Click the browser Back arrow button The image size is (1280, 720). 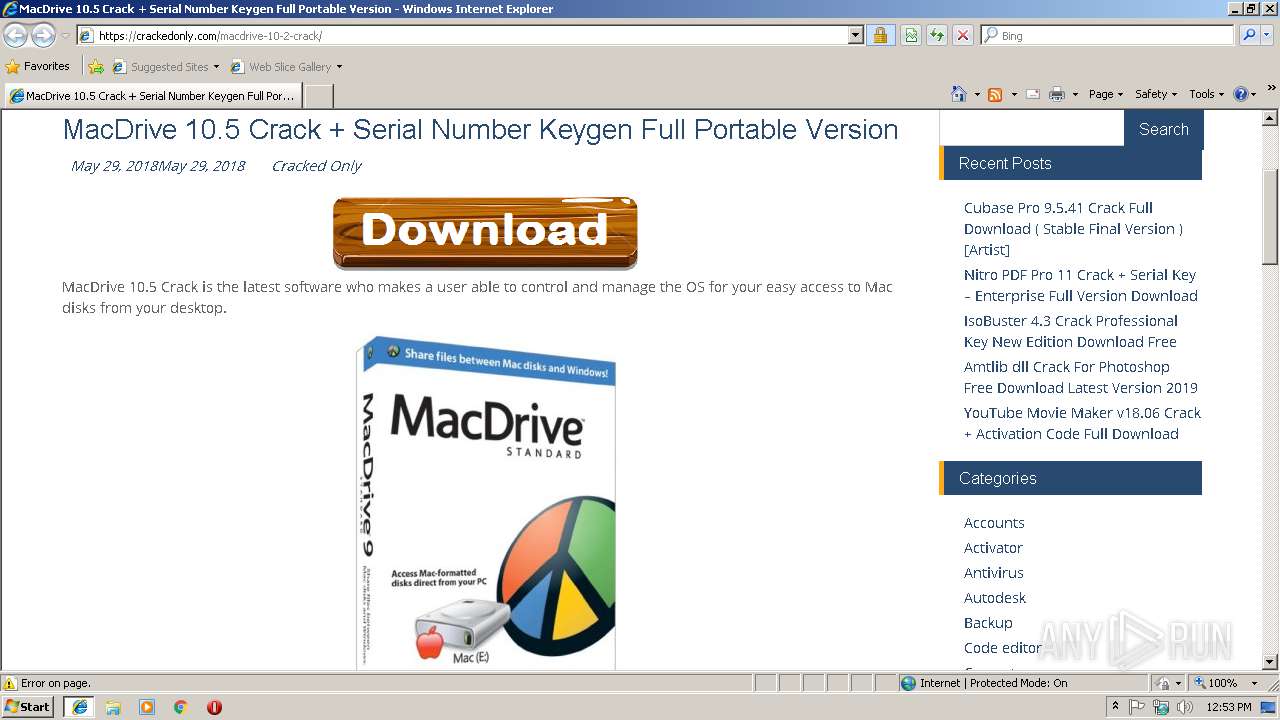click(15, 35)
